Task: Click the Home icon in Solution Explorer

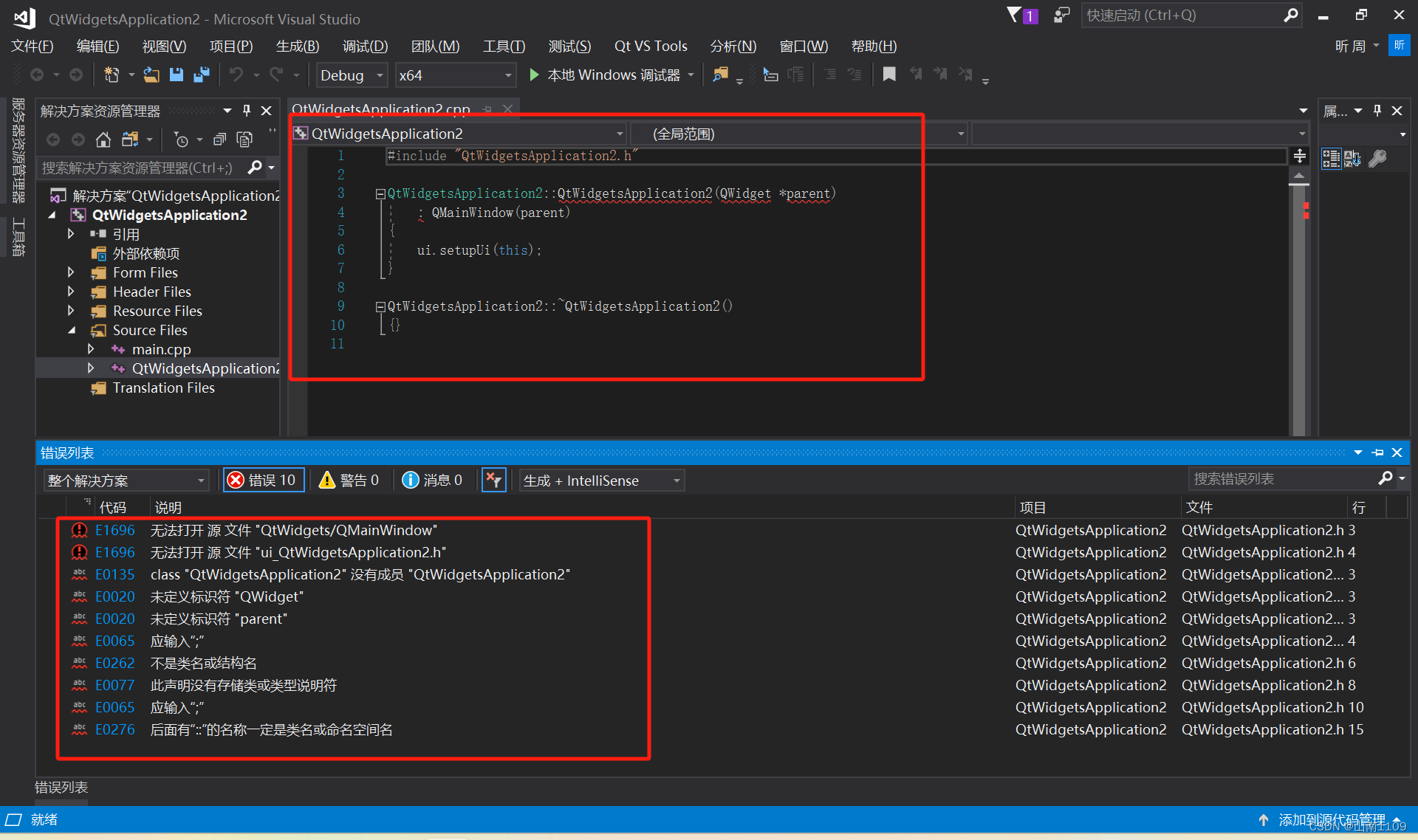Action: coord(103,140)
